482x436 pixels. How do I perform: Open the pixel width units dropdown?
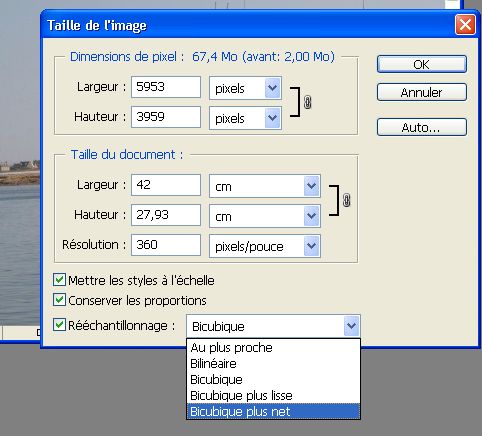273,88
